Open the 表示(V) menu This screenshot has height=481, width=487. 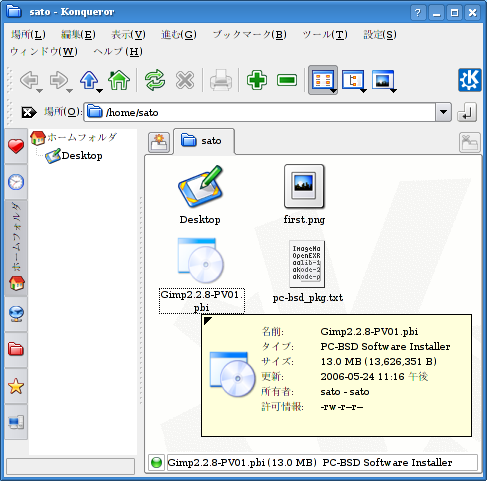tap(128, 34)
